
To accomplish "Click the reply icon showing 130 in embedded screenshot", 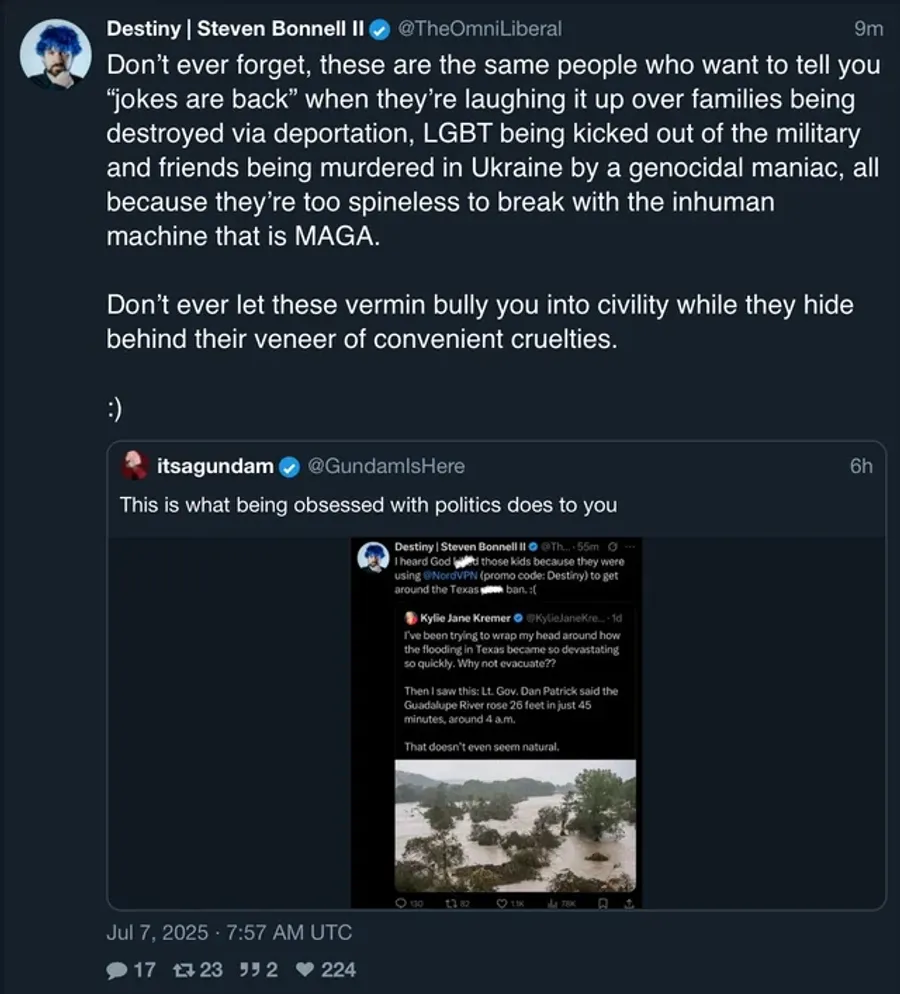I will 400,902.
